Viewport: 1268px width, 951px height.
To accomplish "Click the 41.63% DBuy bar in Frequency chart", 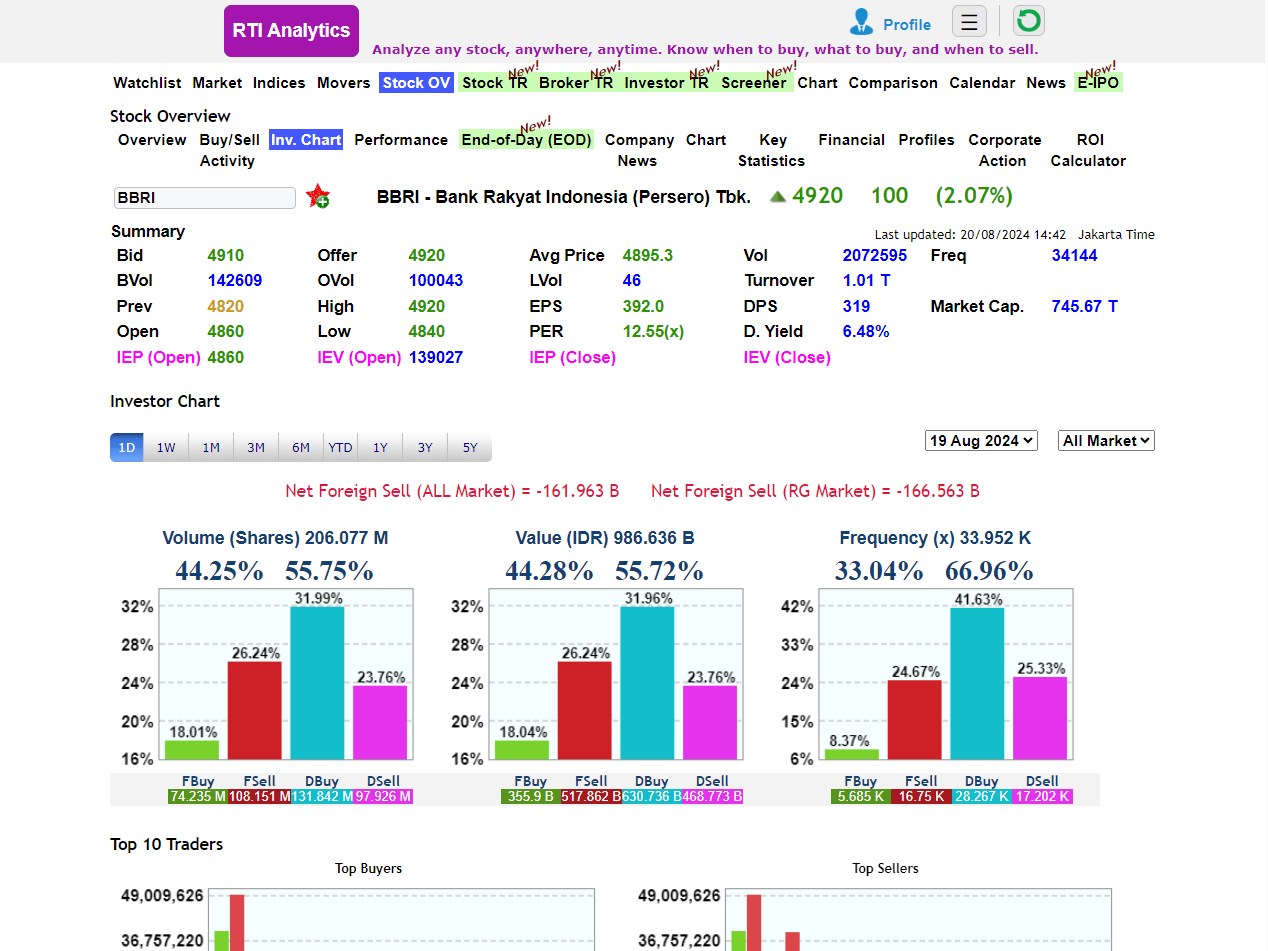I will (x=977, y=683).
